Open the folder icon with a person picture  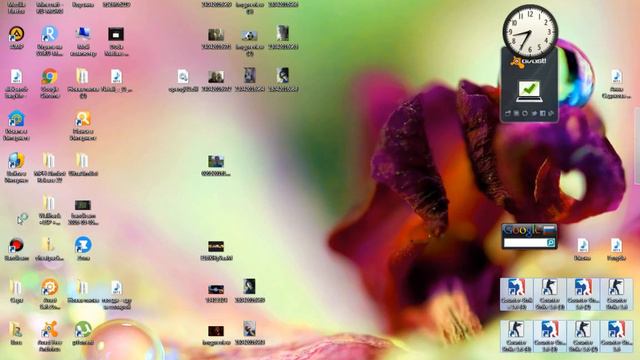(16, 330)
